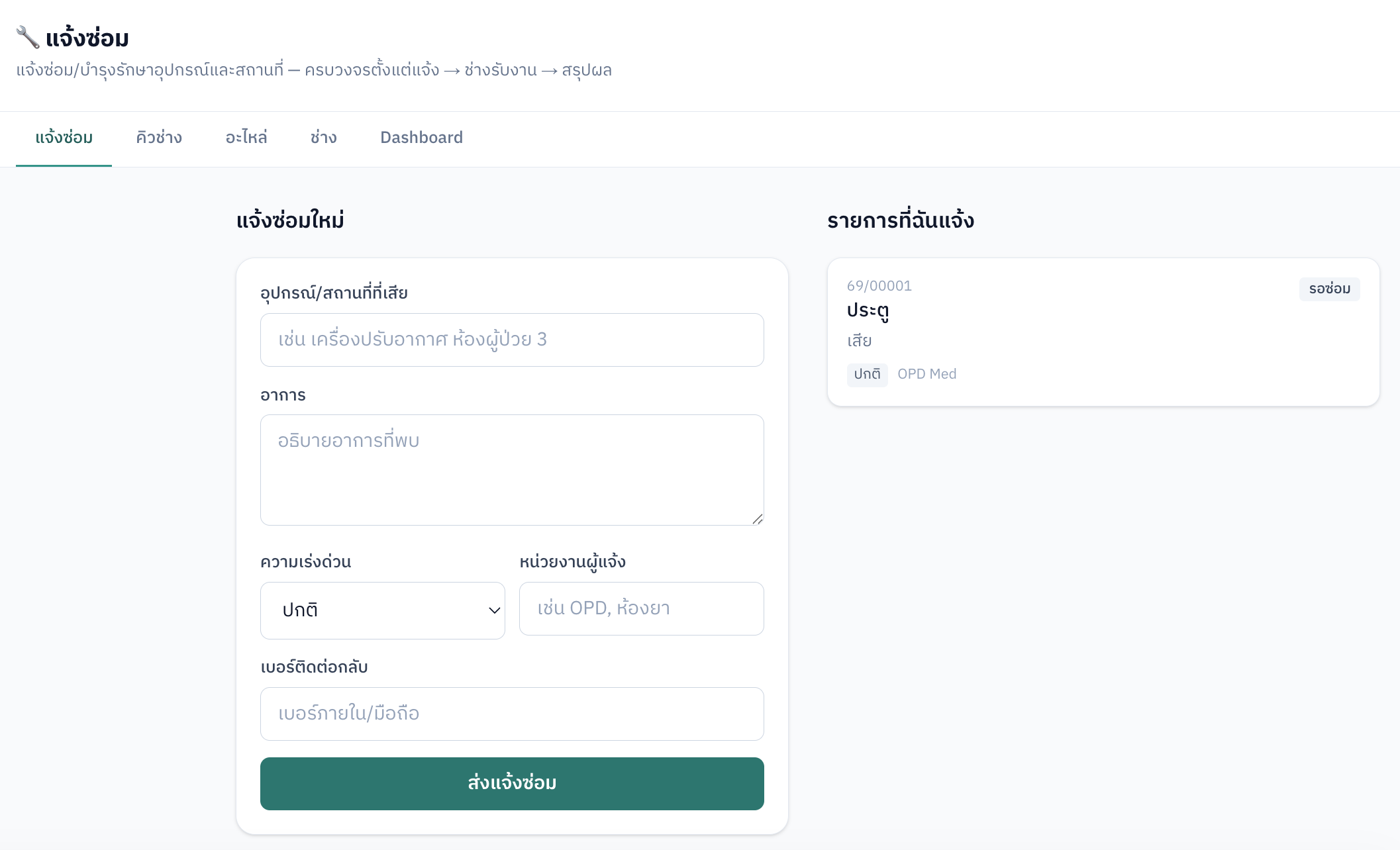This screenshot has width=1400, height=850.
Task: Open the repair ticket 69/00001 card
Action: coord(1103,332)
